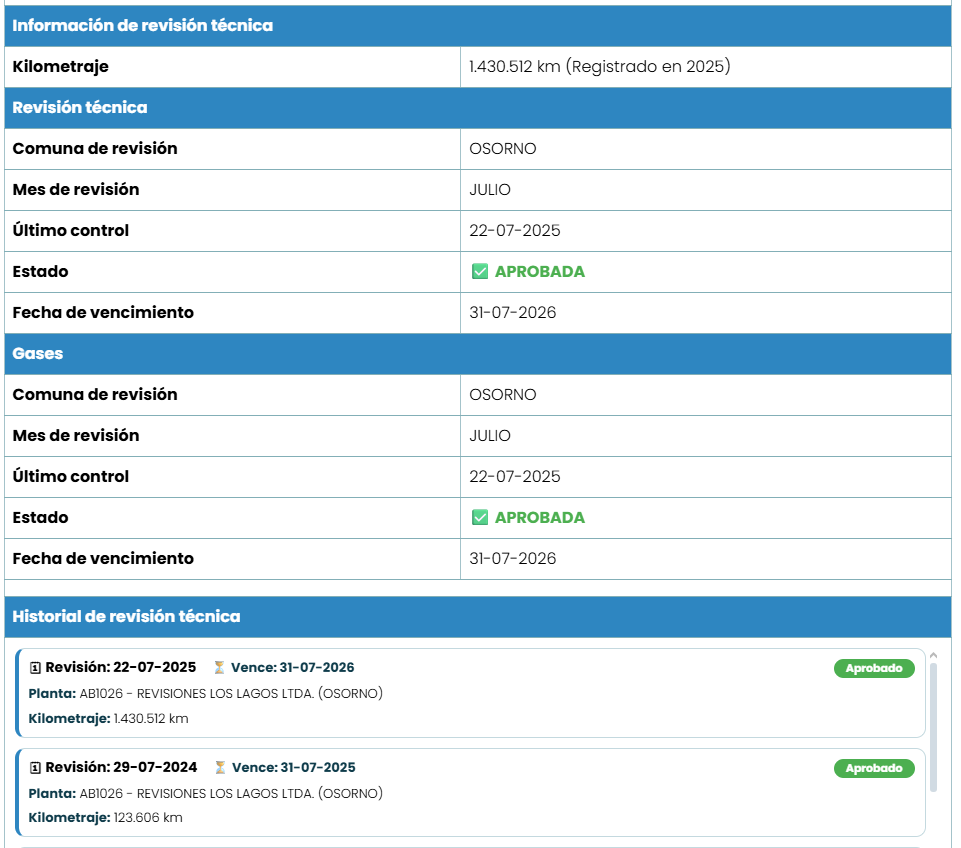961x848 pixels.
Task: Select the Información de revisión técnica header
Action: [143, 26]
